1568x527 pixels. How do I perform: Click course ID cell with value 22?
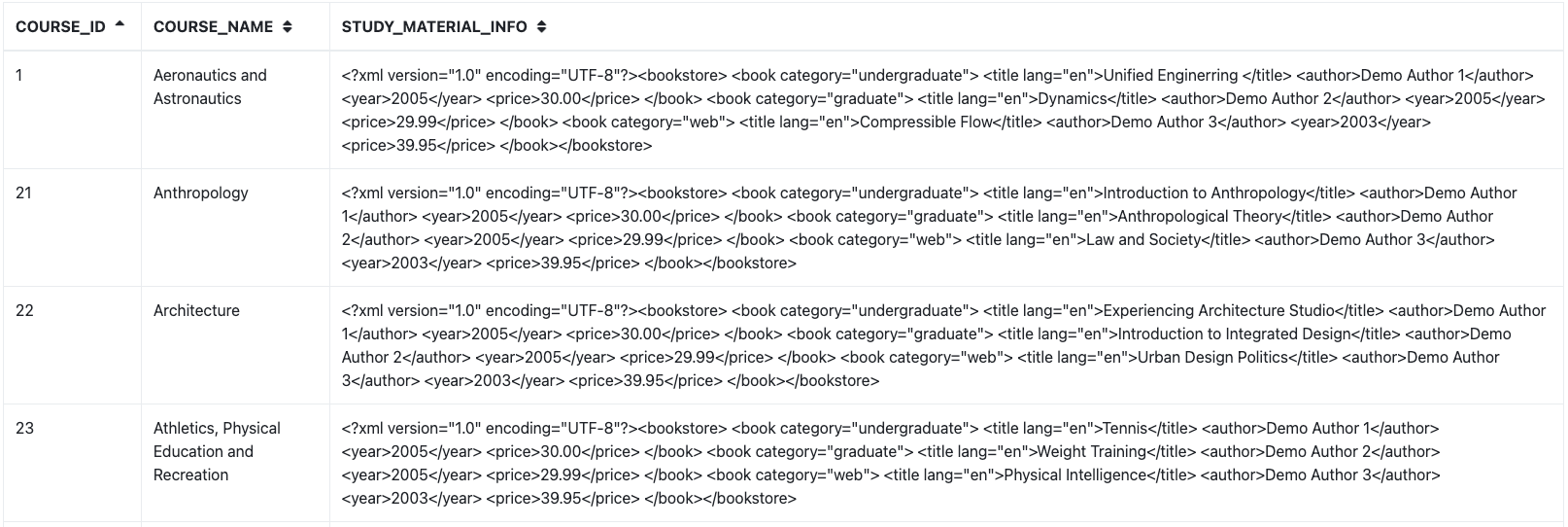point(24,311)
